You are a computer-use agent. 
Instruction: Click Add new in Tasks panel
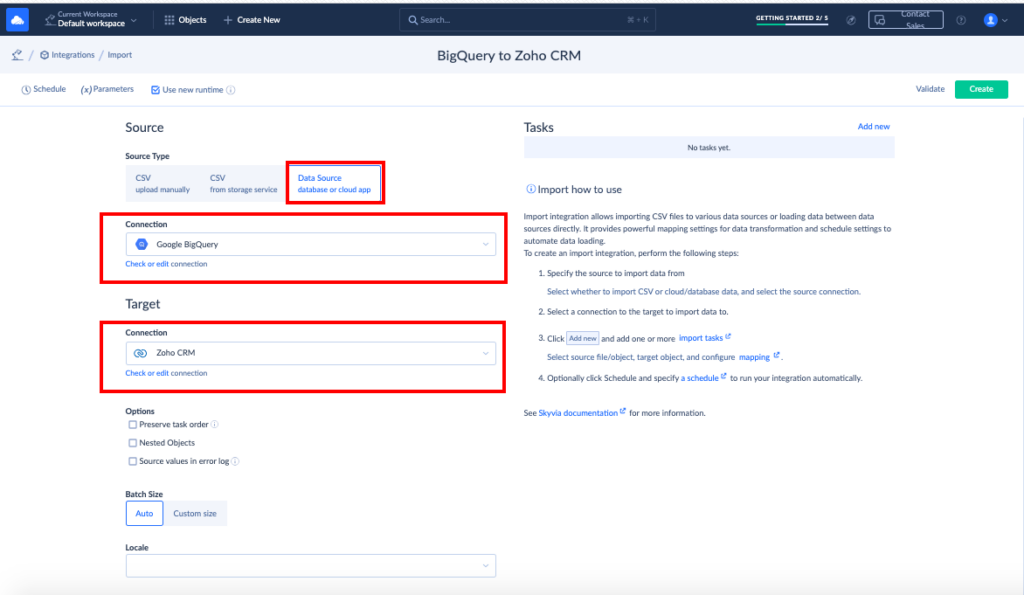point(873,126)
